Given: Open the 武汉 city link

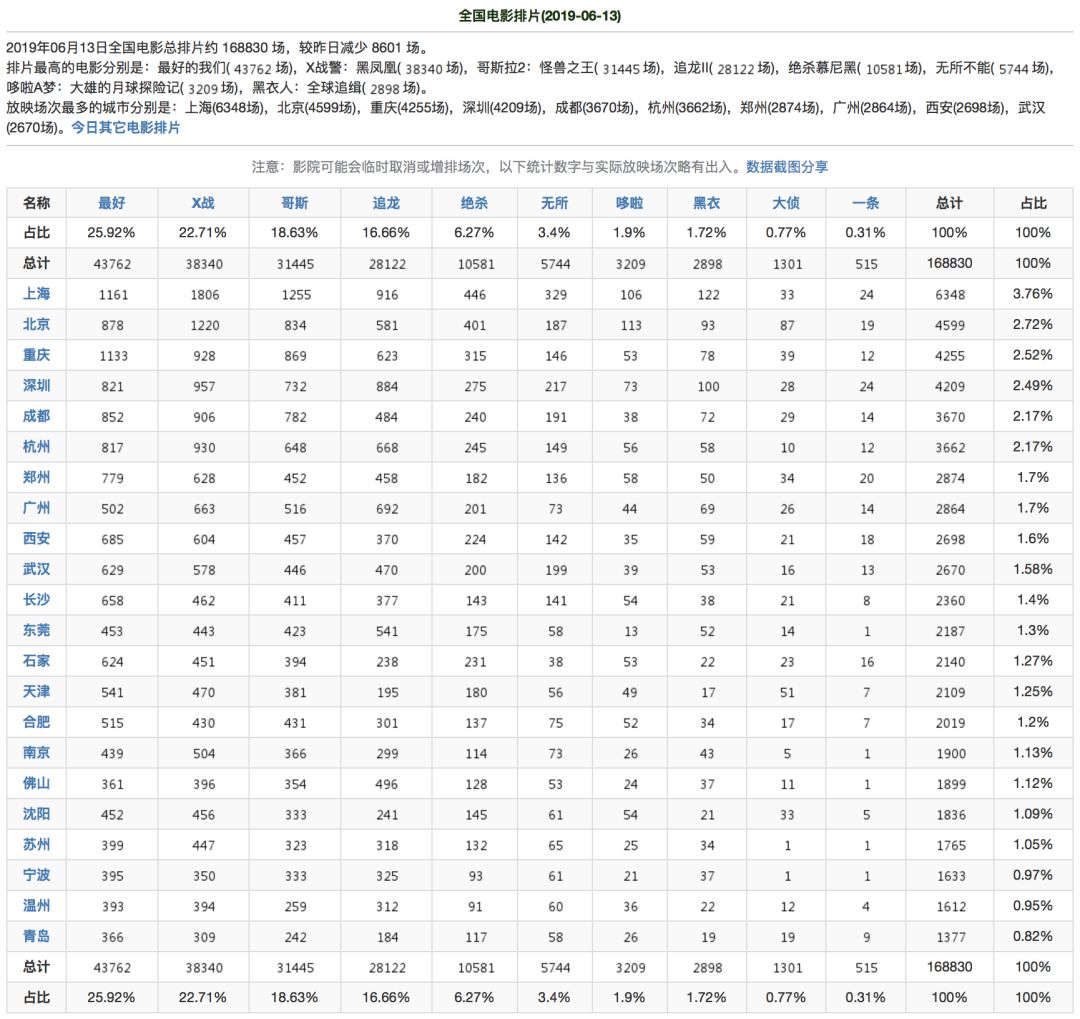Looking at the screenshot, I should click(37, 570).
